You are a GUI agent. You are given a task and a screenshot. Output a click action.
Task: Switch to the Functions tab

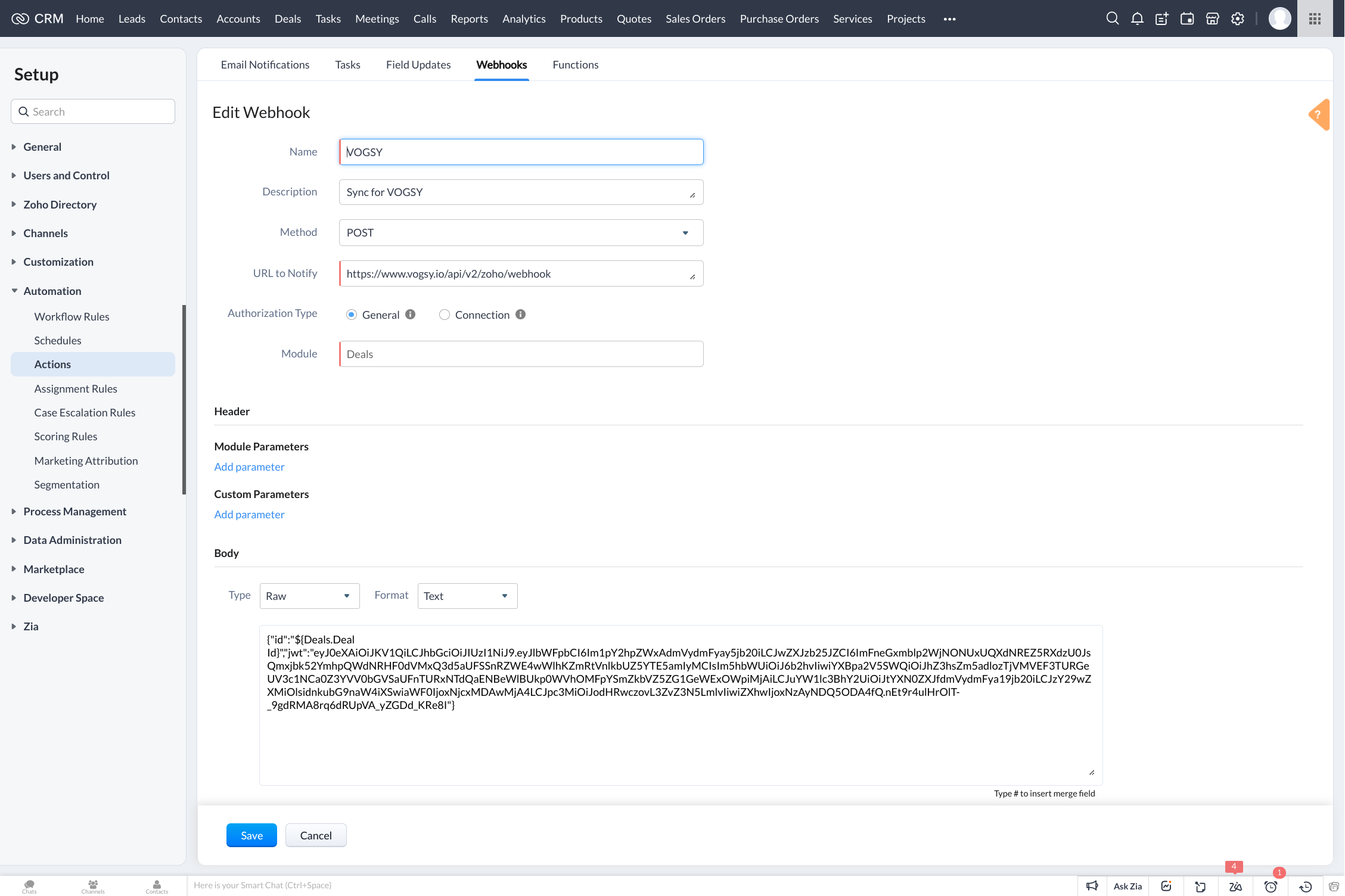pyautogui.click(x=575, y=64)
